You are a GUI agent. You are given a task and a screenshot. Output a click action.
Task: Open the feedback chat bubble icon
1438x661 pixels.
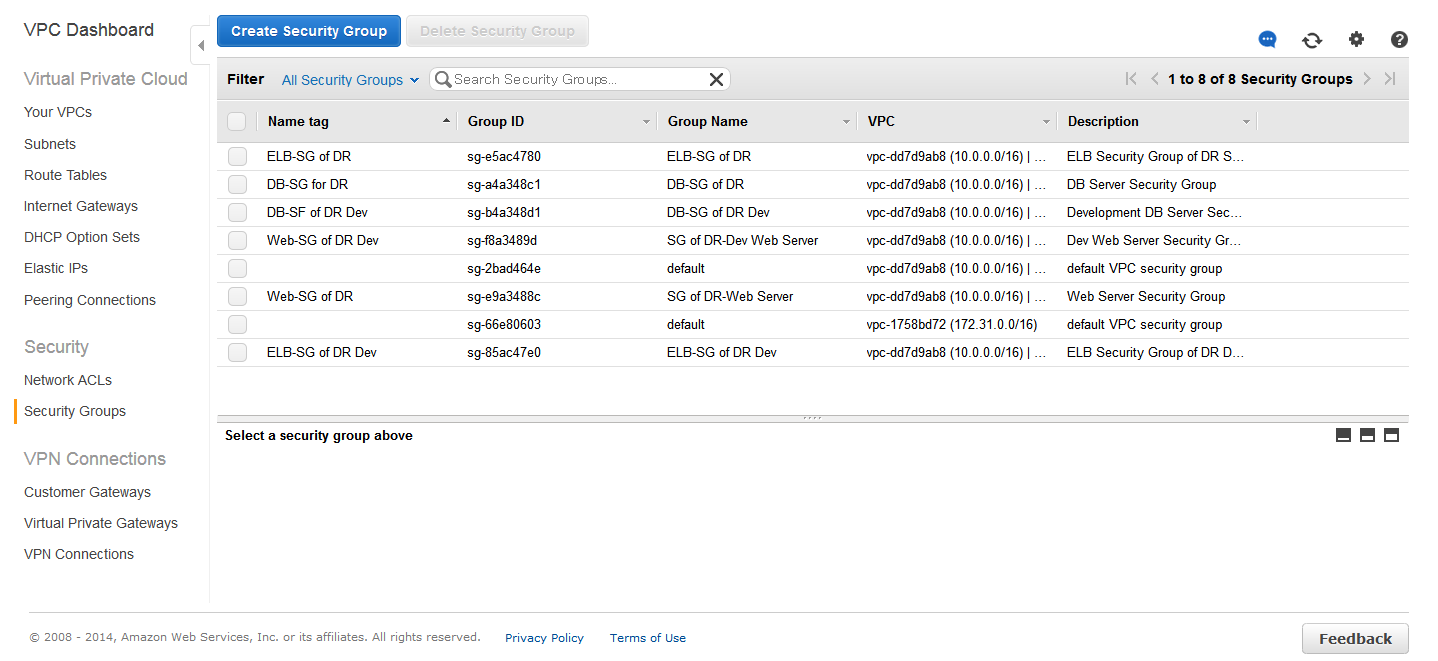pos(1267,39)
